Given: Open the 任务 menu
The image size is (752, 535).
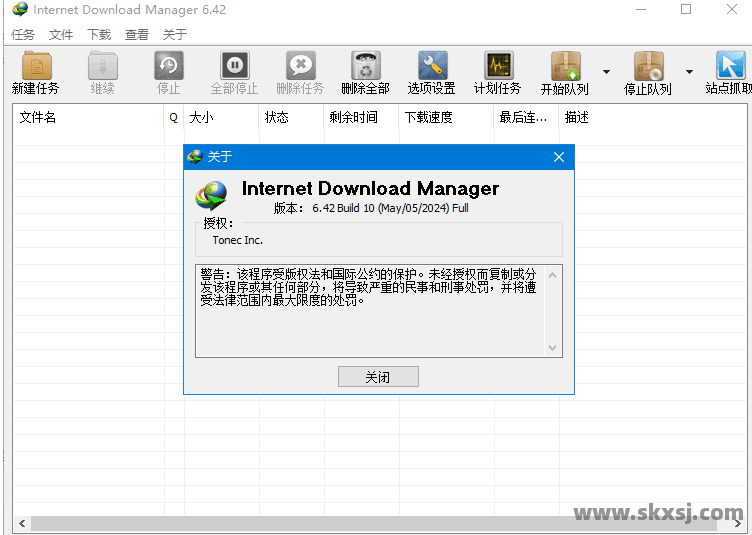Looking at the screenshot, I should pyautogui.click(x=23, y=34).
